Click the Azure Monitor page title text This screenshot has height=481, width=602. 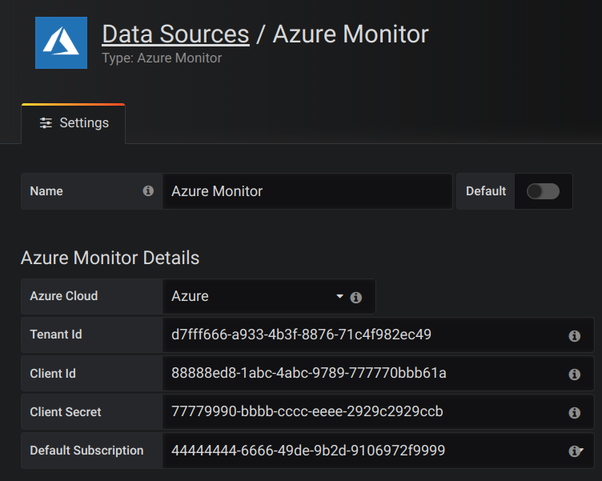coord(350,34)
